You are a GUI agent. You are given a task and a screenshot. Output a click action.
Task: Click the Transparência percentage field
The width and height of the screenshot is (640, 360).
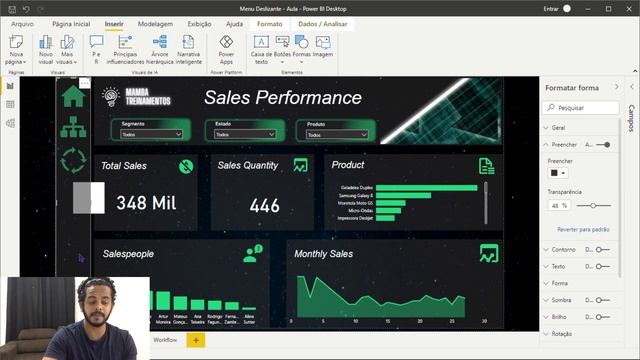point(559,206)
